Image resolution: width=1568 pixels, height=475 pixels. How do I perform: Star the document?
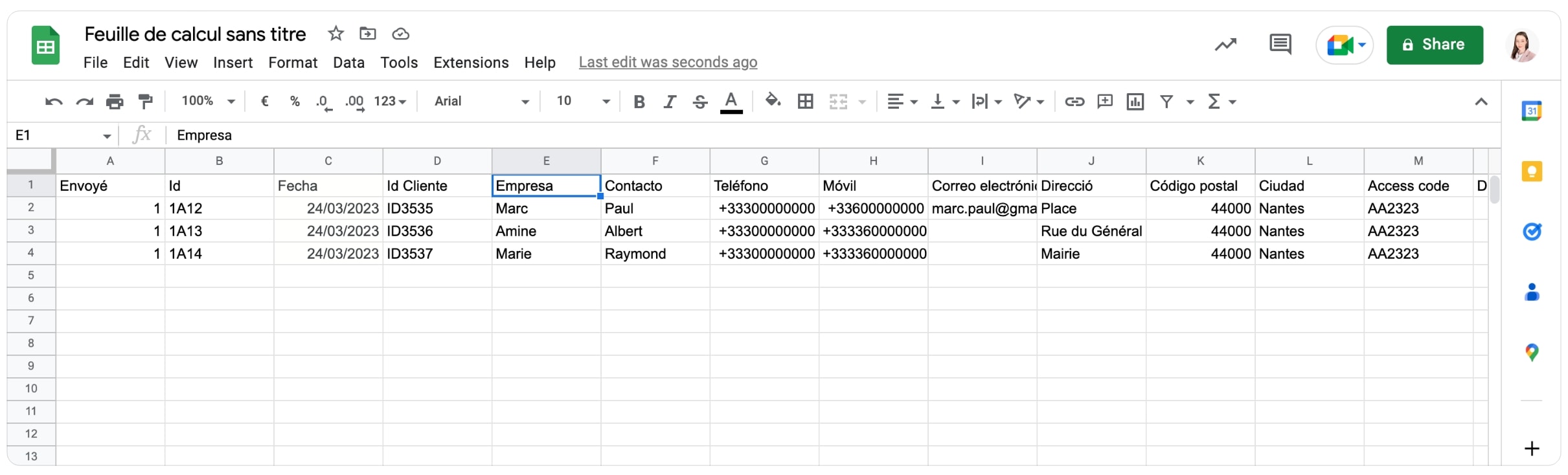coord(335,34)
